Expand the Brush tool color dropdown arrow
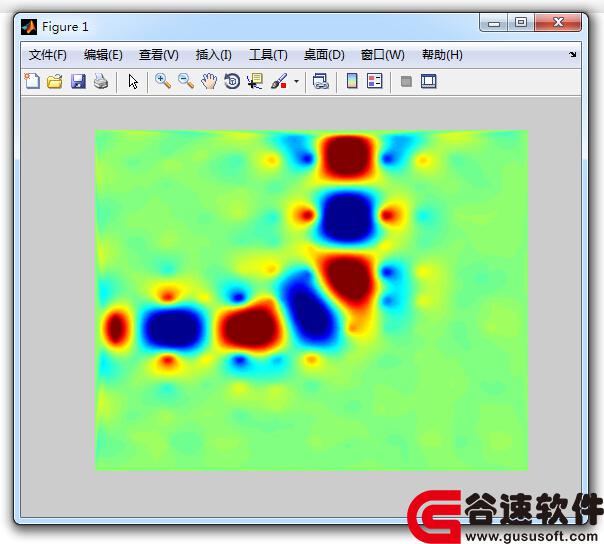Image resolution: width=604 pixels, height=544 pixels. coord(296,81)
